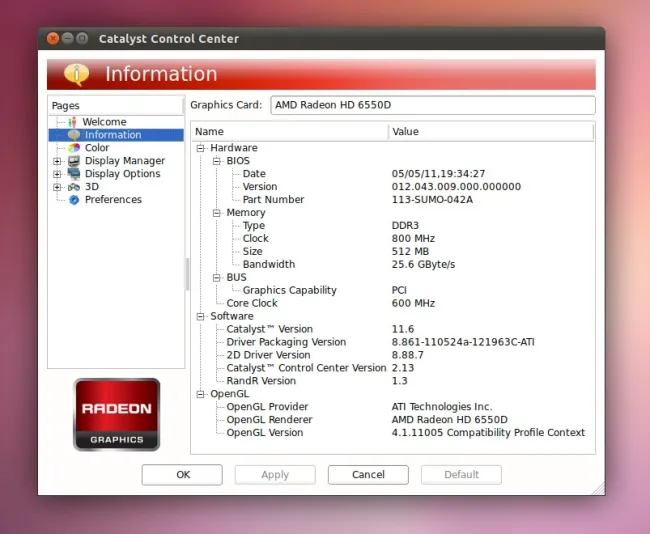
Task: Select the Catalyst Version 11.6 row
Action: (393, 329)
